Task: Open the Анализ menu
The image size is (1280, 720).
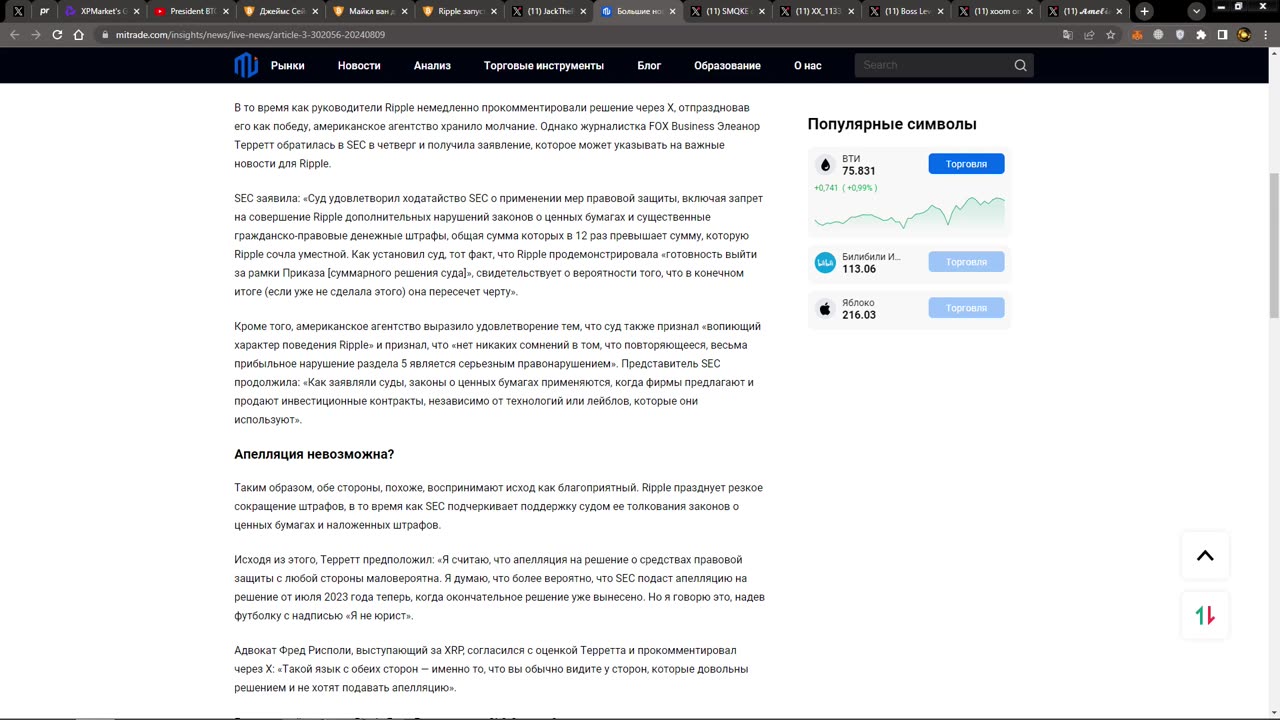Action: pyautogui.click(x=432, y=65)
